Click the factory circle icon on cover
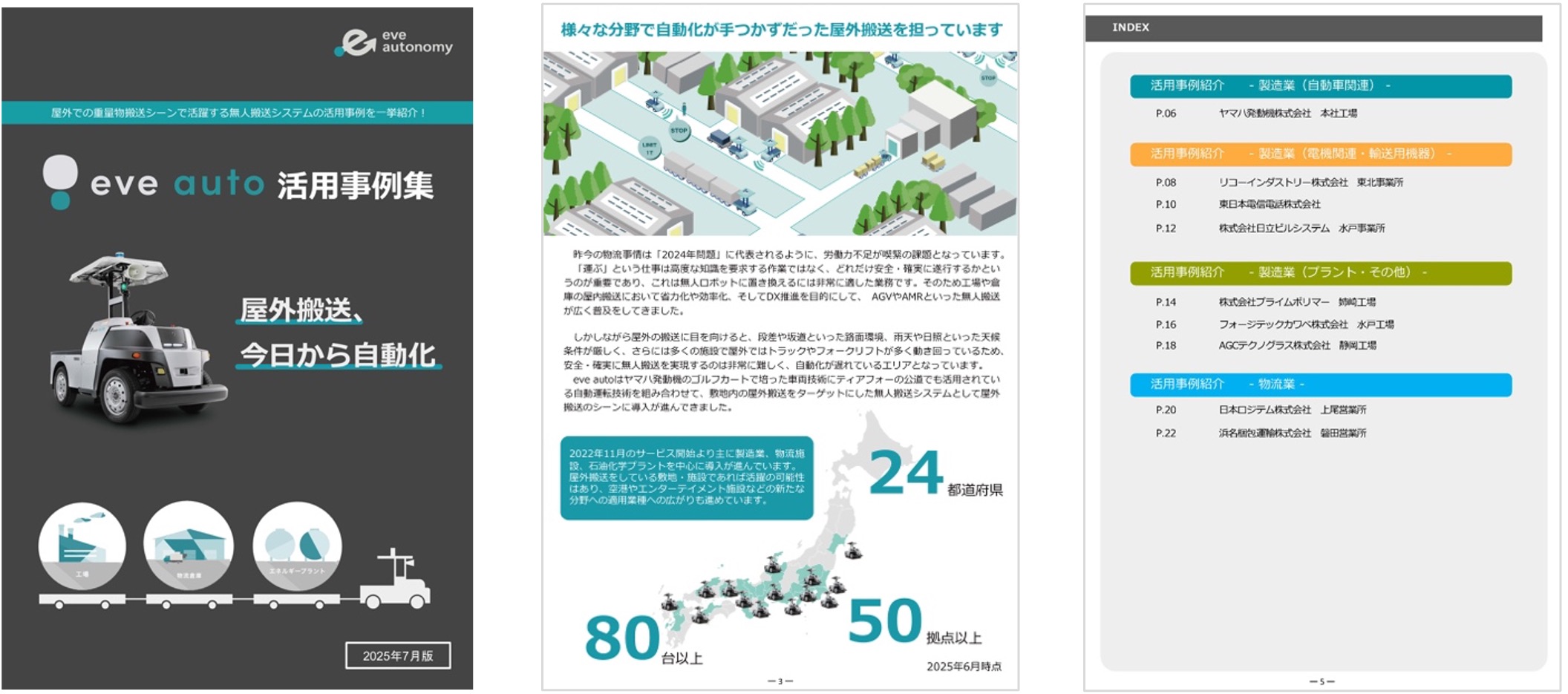Screen dimensions: 1568x694 [82, 546]
